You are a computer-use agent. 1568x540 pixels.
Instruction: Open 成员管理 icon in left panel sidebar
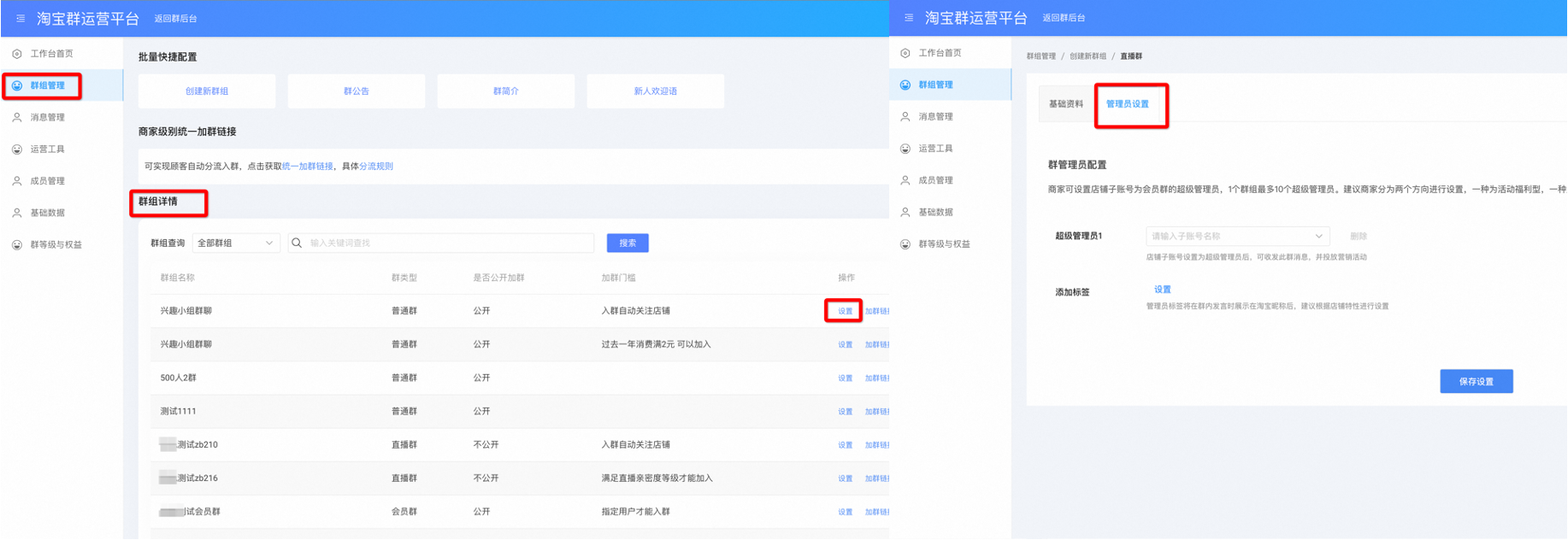pyautogui.click(x=17, y=181)
